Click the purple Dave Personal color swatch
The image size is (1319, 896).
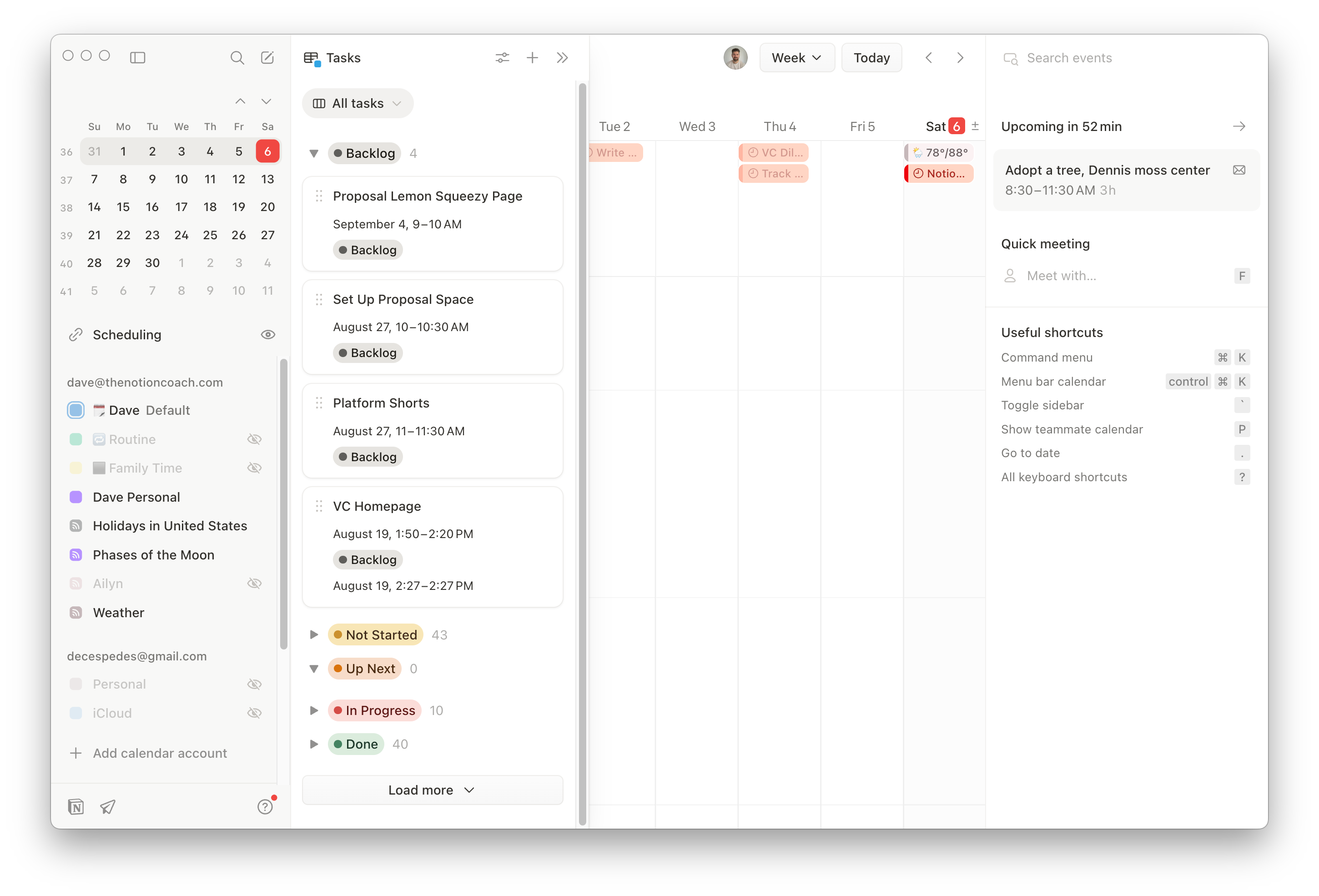[x=76, y=497]
